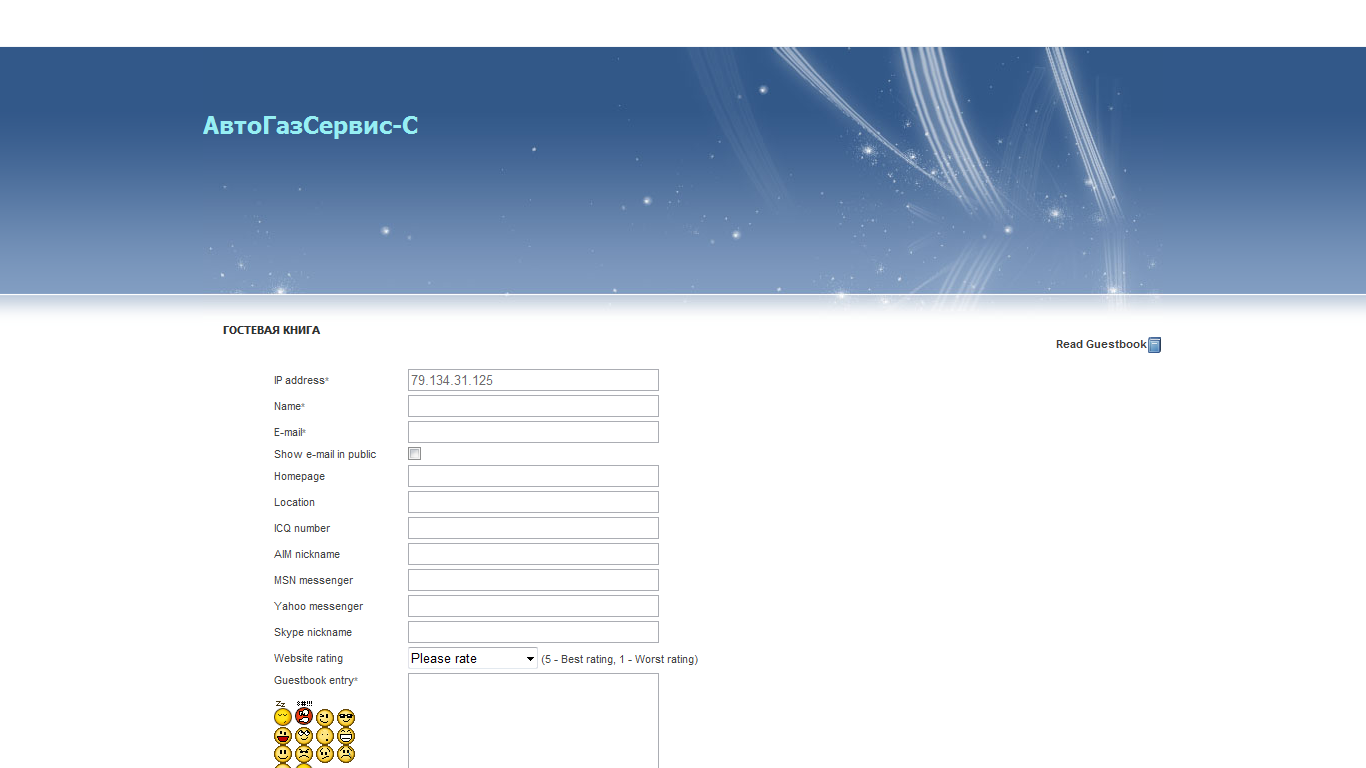Image resolution: width=1366 pixels, height=768 pixels.
Task: Click the 'Website rating' label
Action: point(308,658)
